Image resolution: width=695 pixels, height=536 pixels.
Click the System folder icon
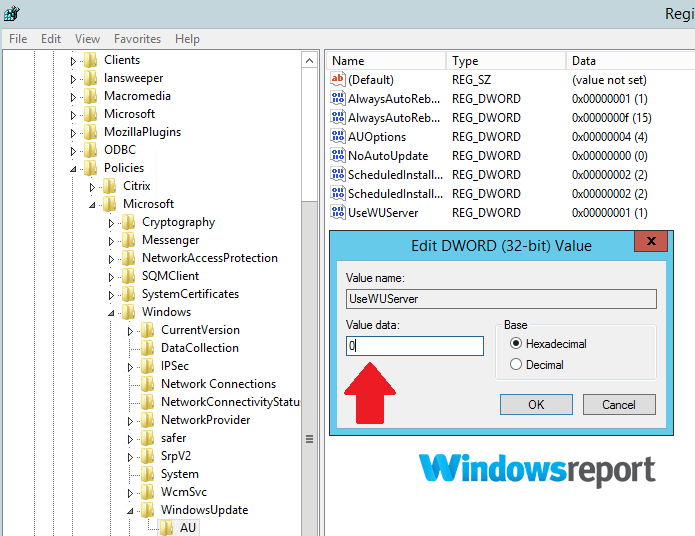tap(148, 474)
